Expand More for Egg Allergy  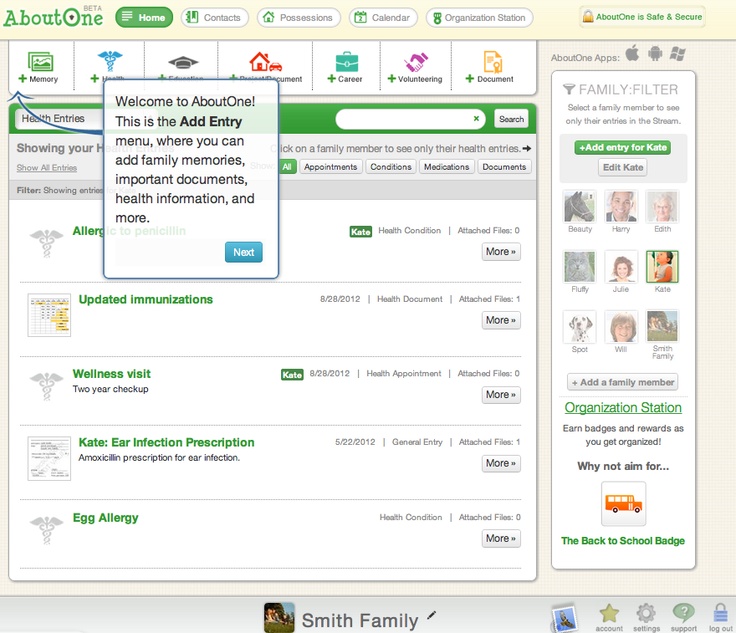501,538
